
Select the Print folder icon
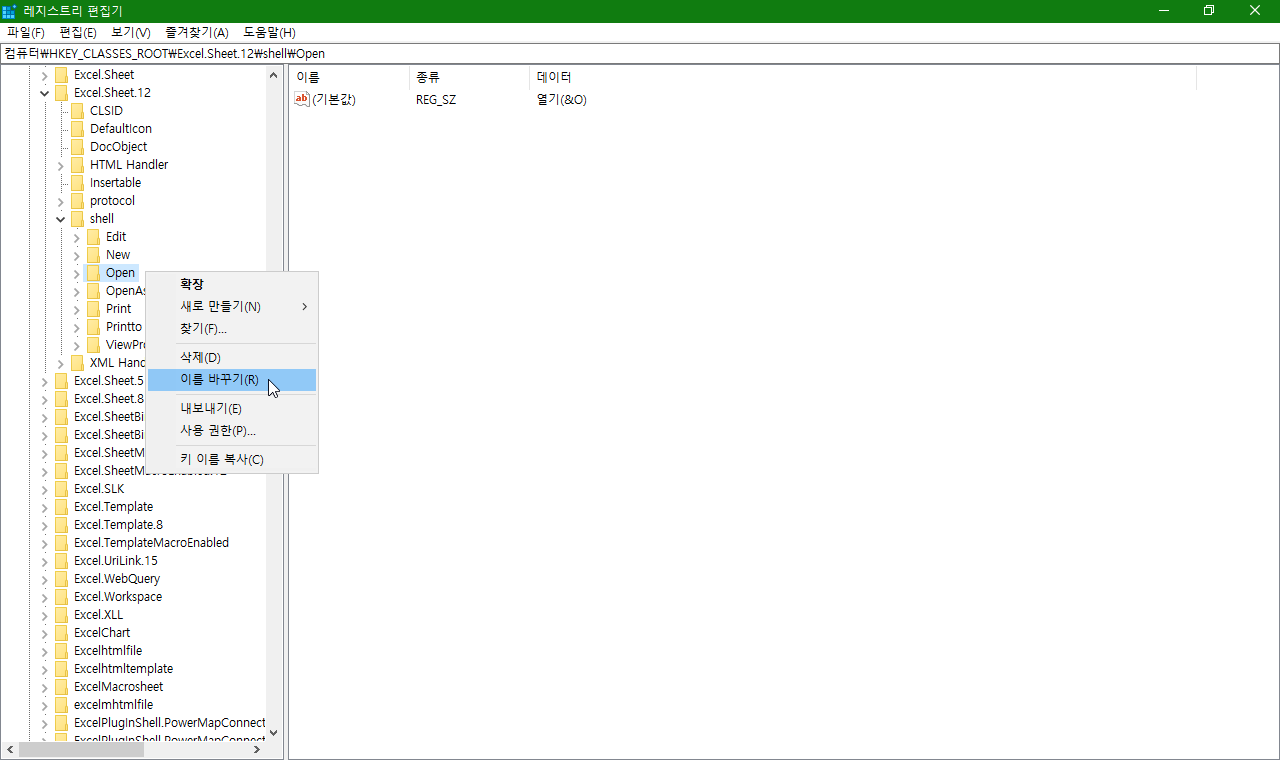point(93,309)
